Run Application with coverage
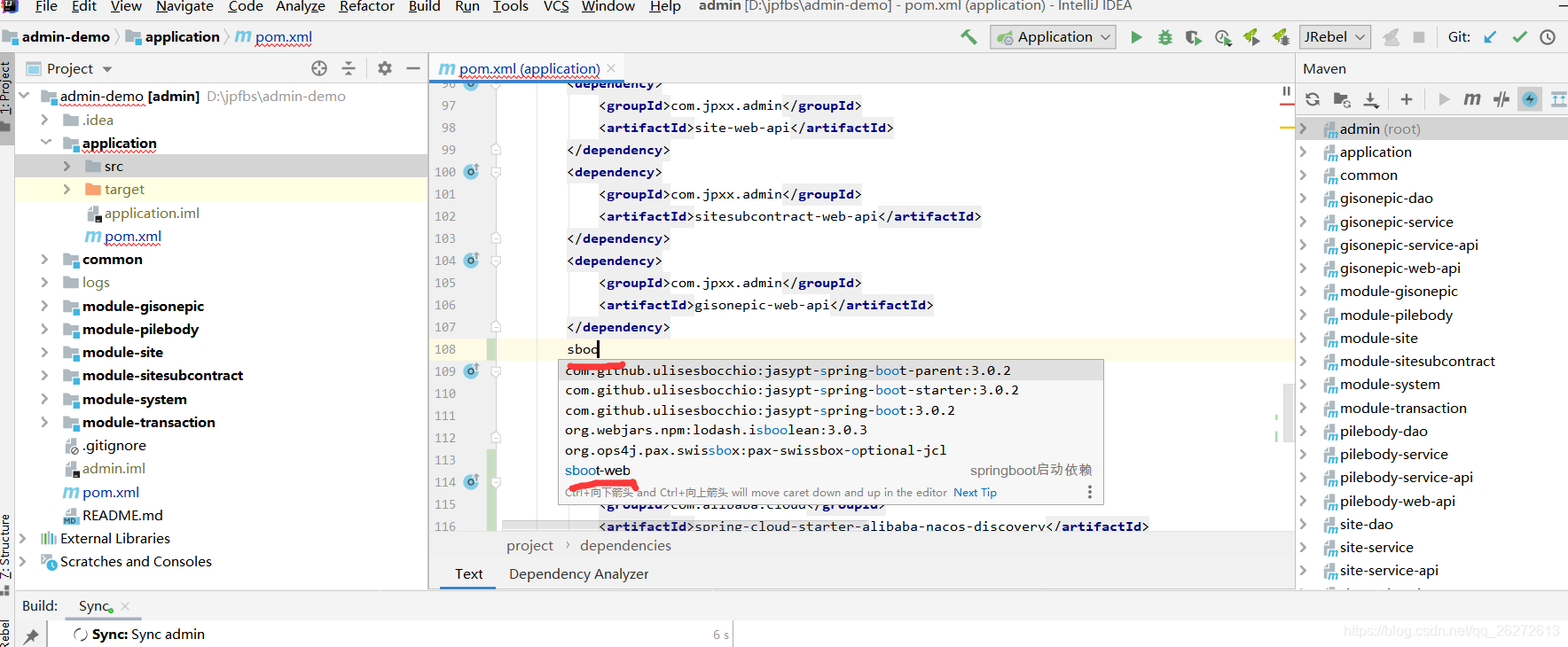The width and height of the screenshot is (1568, 647). (x=1194, y=37)
